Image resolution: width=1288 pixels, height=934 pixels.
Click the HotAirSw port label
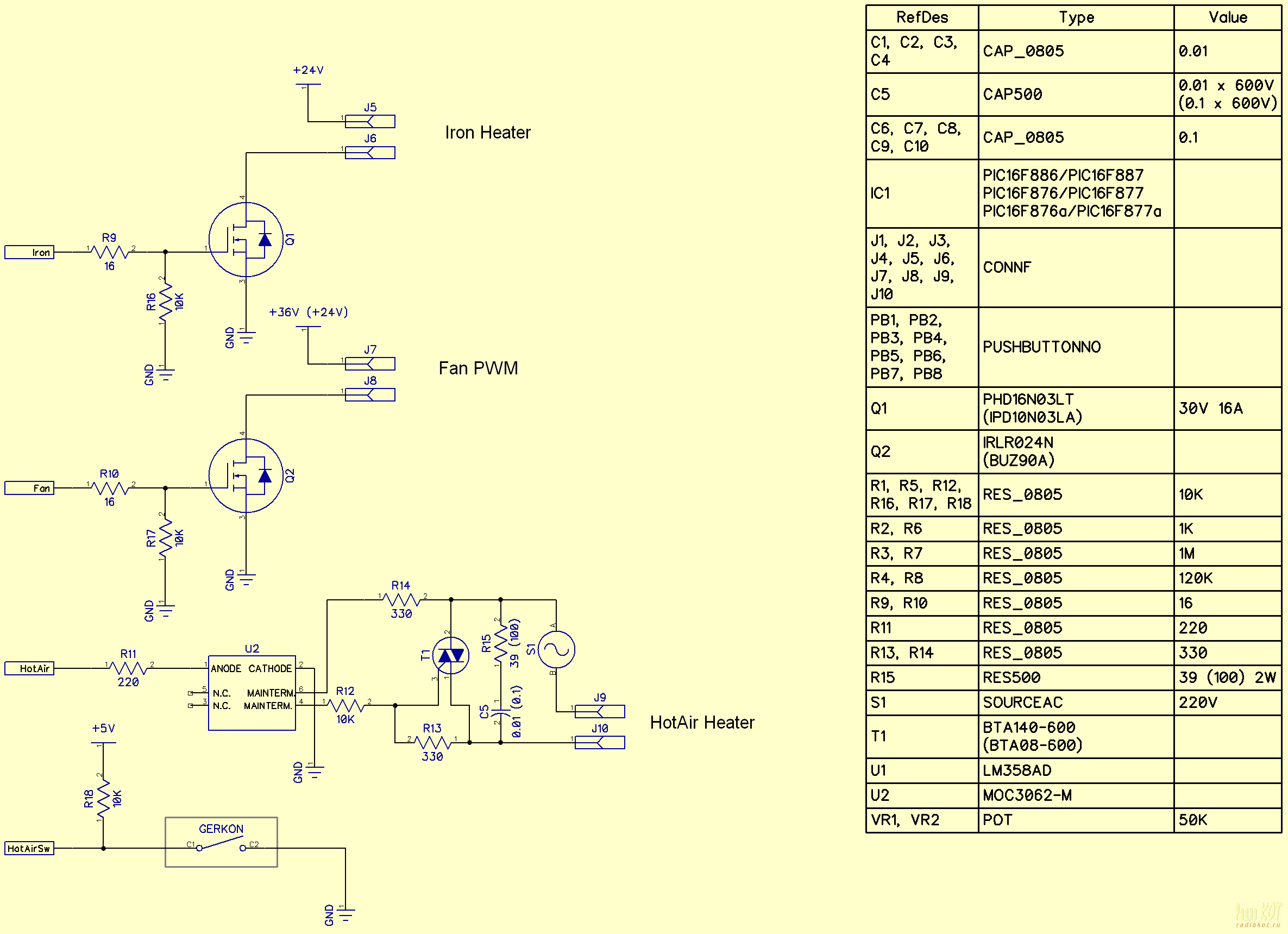point(29,849)
